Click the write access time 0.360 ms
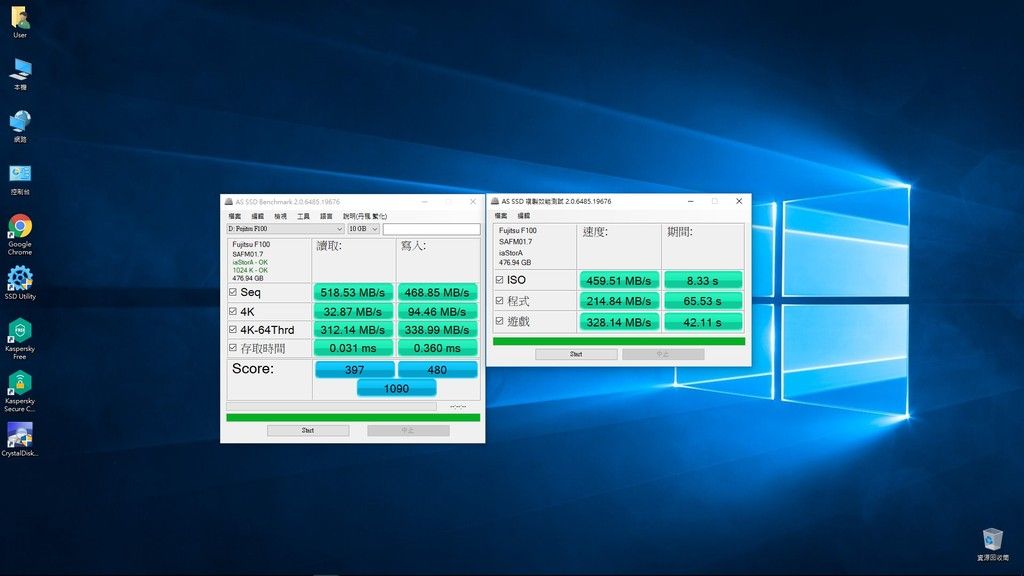This screenshot has width=1024, height=576. click(x=437, y=348)
